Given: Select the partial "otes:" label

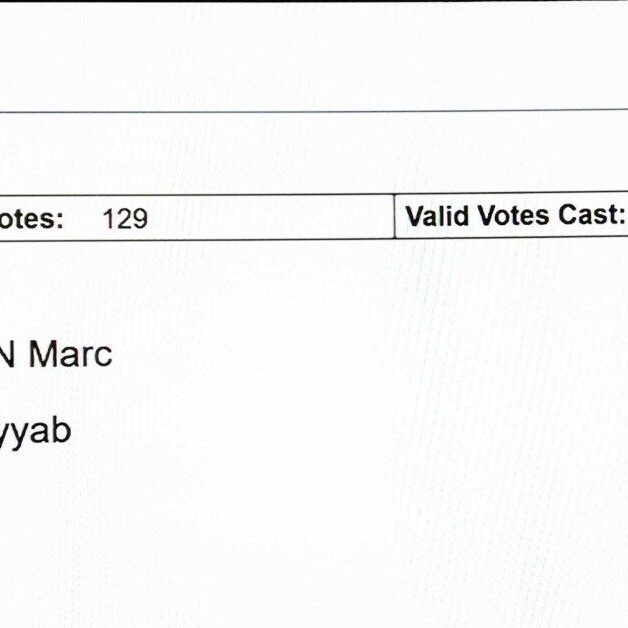Looking at the screenshot, I should pos(31,219).
